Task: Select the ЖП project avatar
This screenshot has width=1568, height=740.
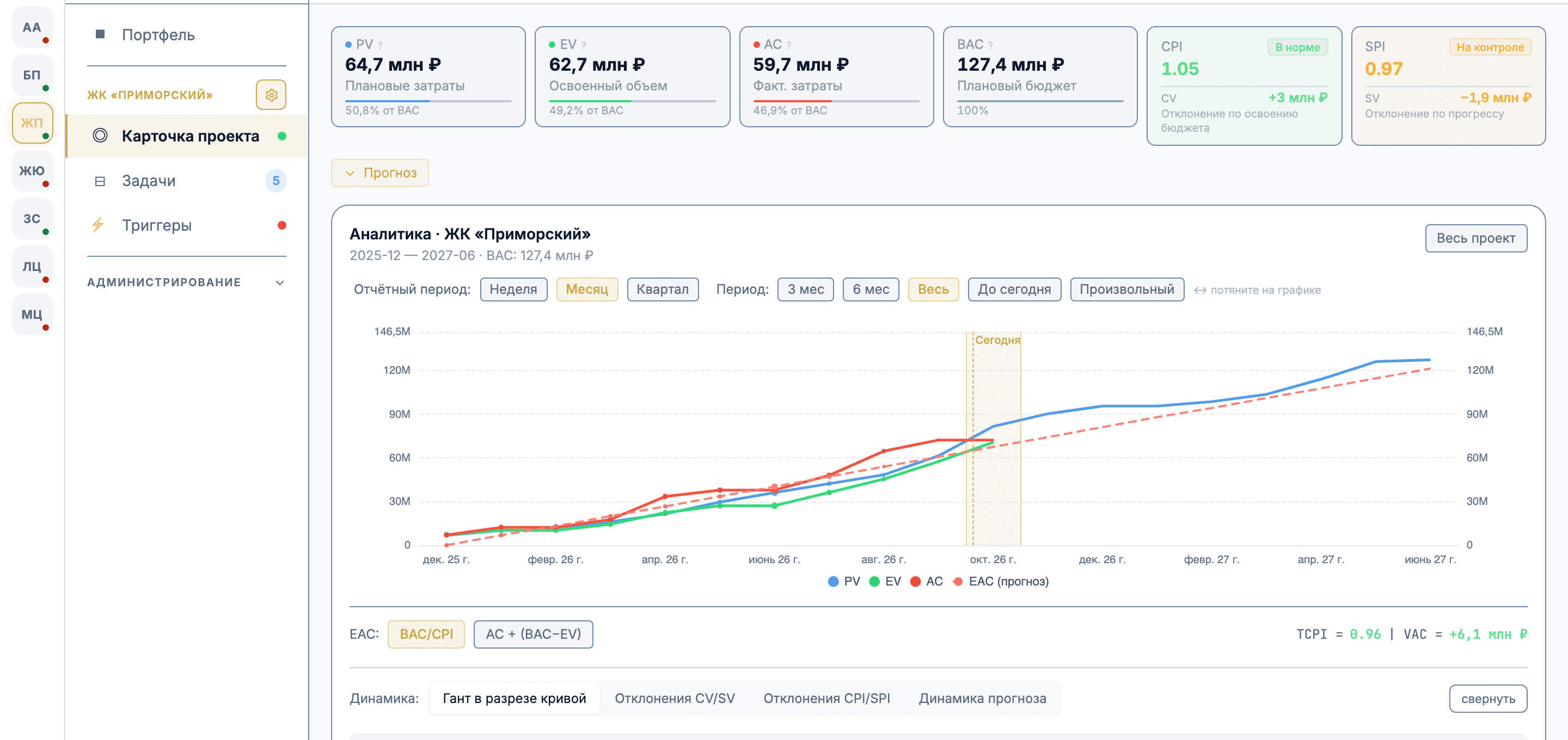Action: [32, 123]
